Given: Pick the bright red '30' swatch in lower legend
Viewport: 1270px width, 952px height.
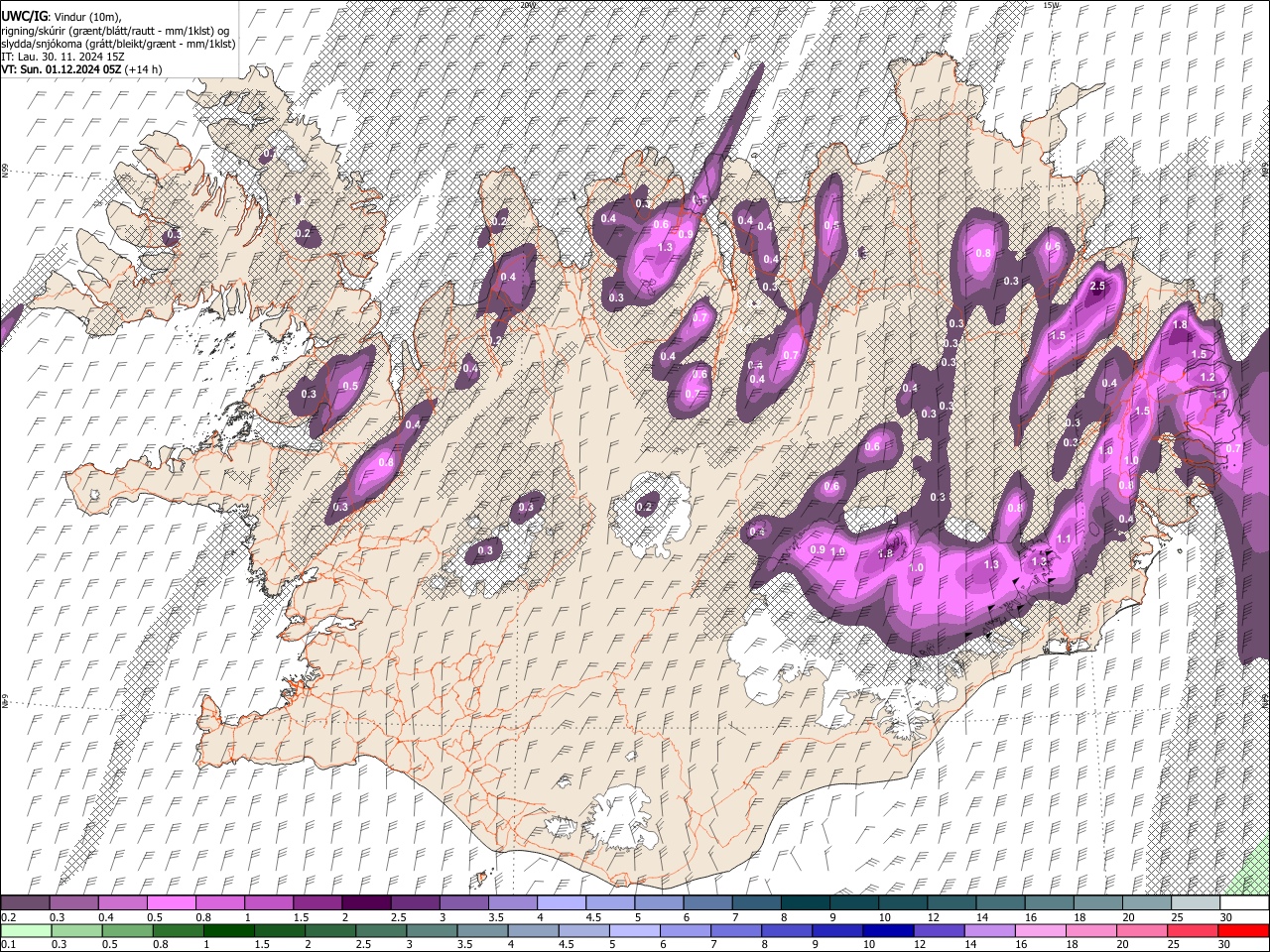Looking at the screenshot, I should click(1243, 931).
